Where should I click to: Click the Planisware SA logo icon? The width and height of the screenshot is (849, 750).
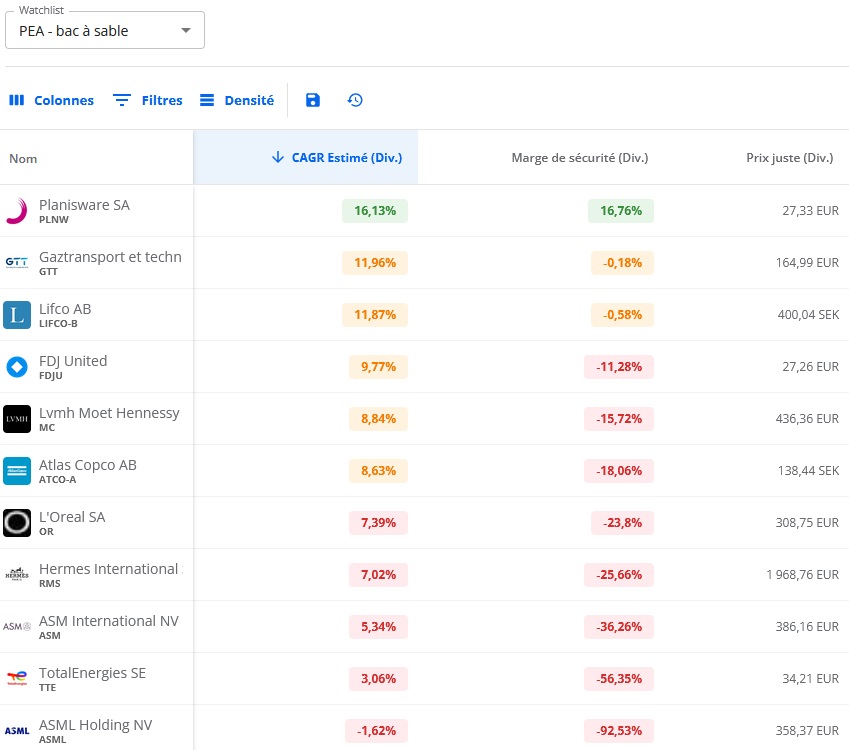(17, 211)
